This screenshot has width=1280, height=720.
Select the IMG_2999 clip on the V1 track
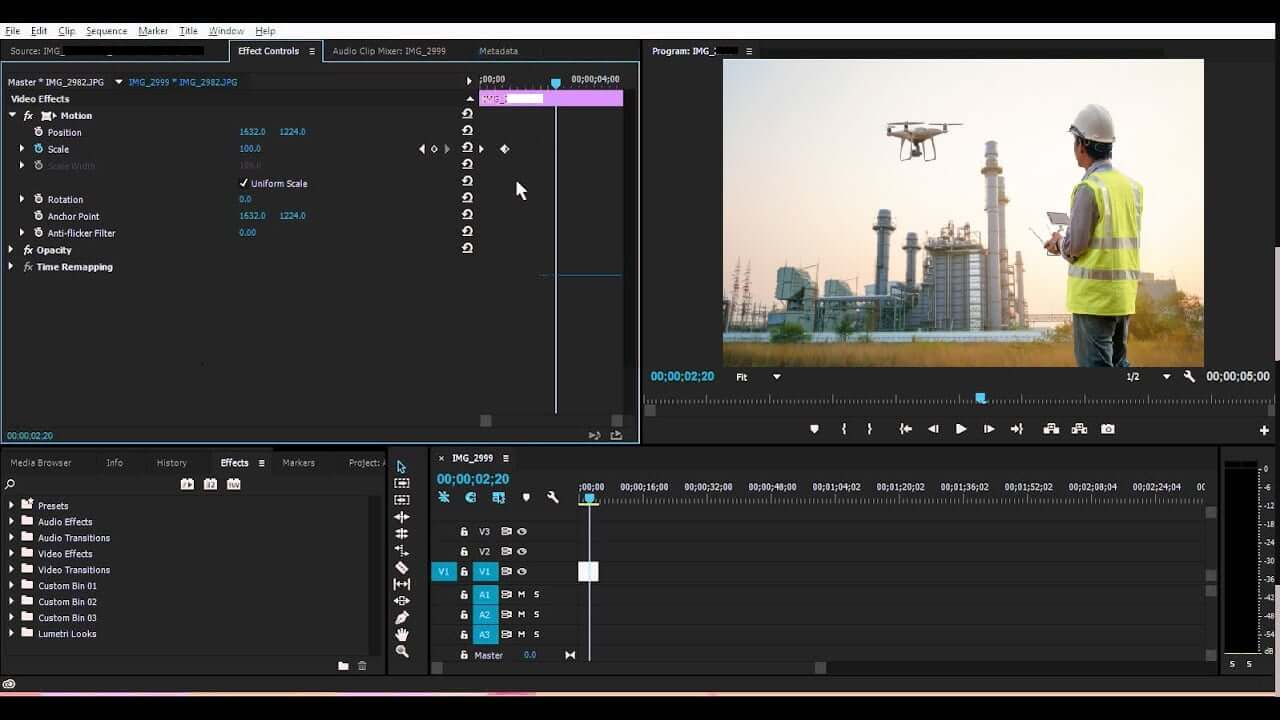pos(587,571)
